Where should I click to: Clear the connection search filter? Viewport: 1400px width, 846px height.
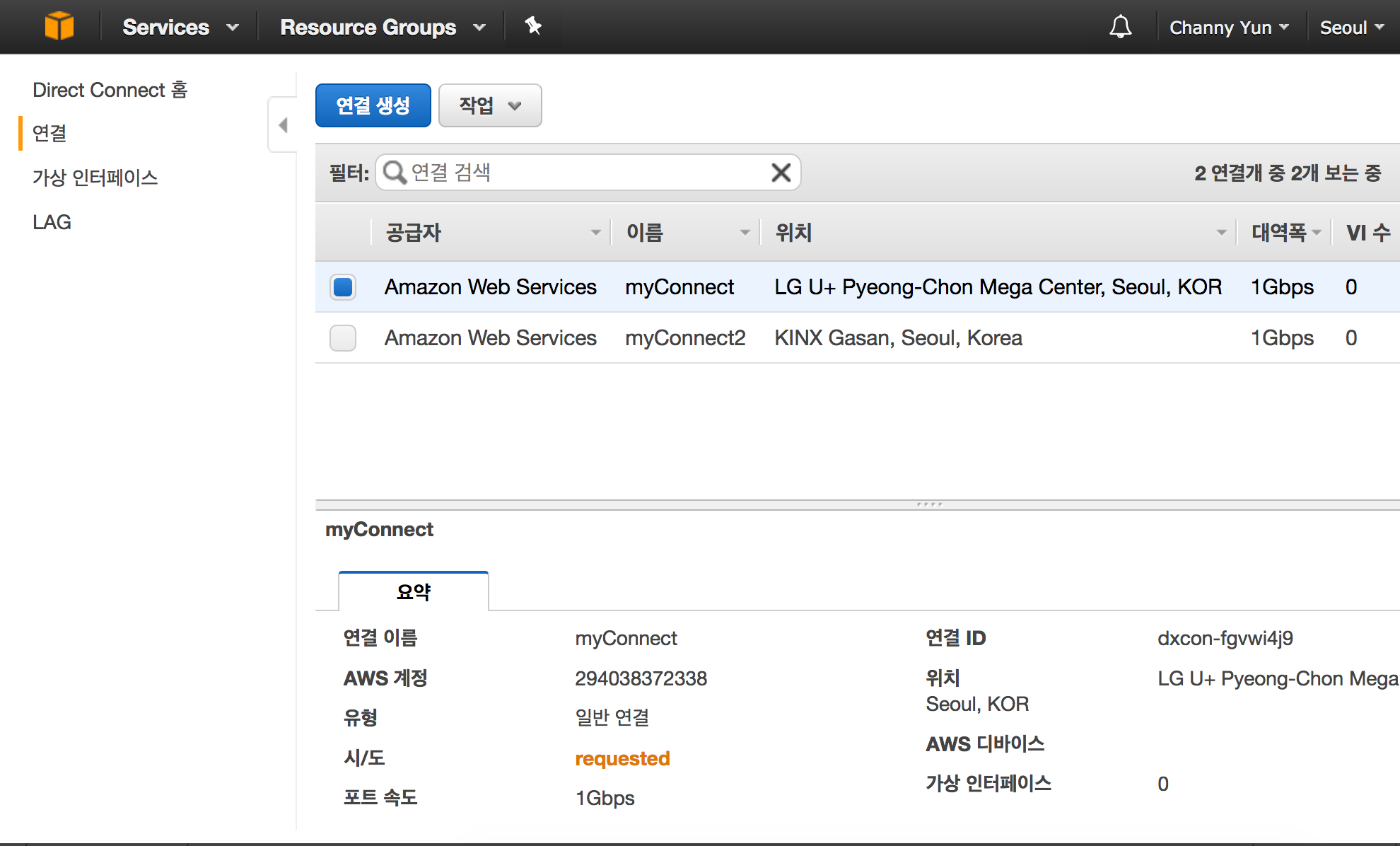(x=781, y=173)
